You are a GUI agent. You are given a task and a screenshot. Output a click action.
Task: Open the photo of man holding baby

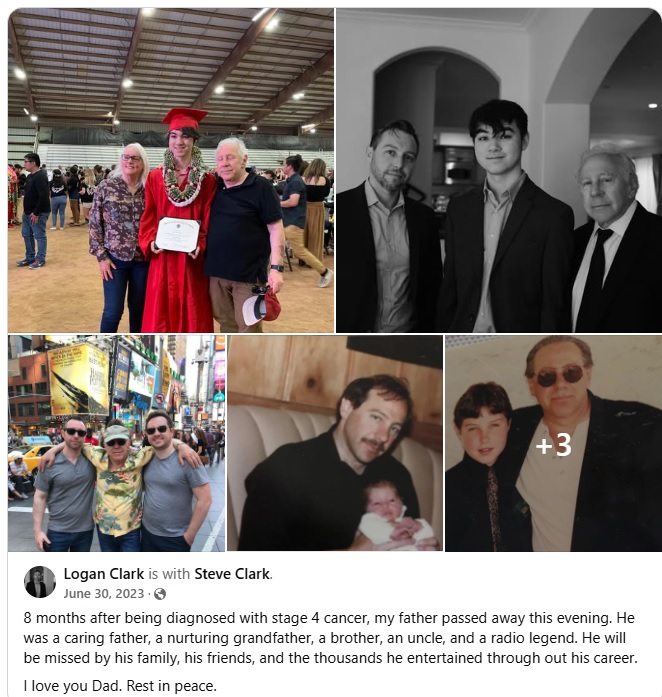pyautogui.click(x=335, y=443)
